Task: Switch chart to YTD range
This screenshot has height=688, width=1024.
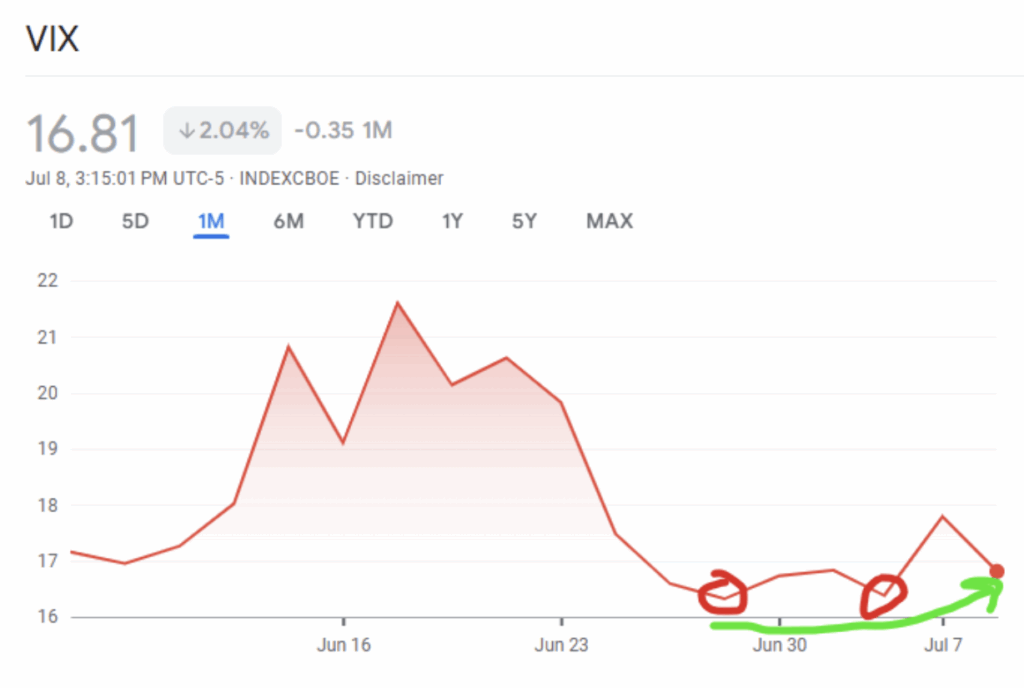Action: click(373, 221)
